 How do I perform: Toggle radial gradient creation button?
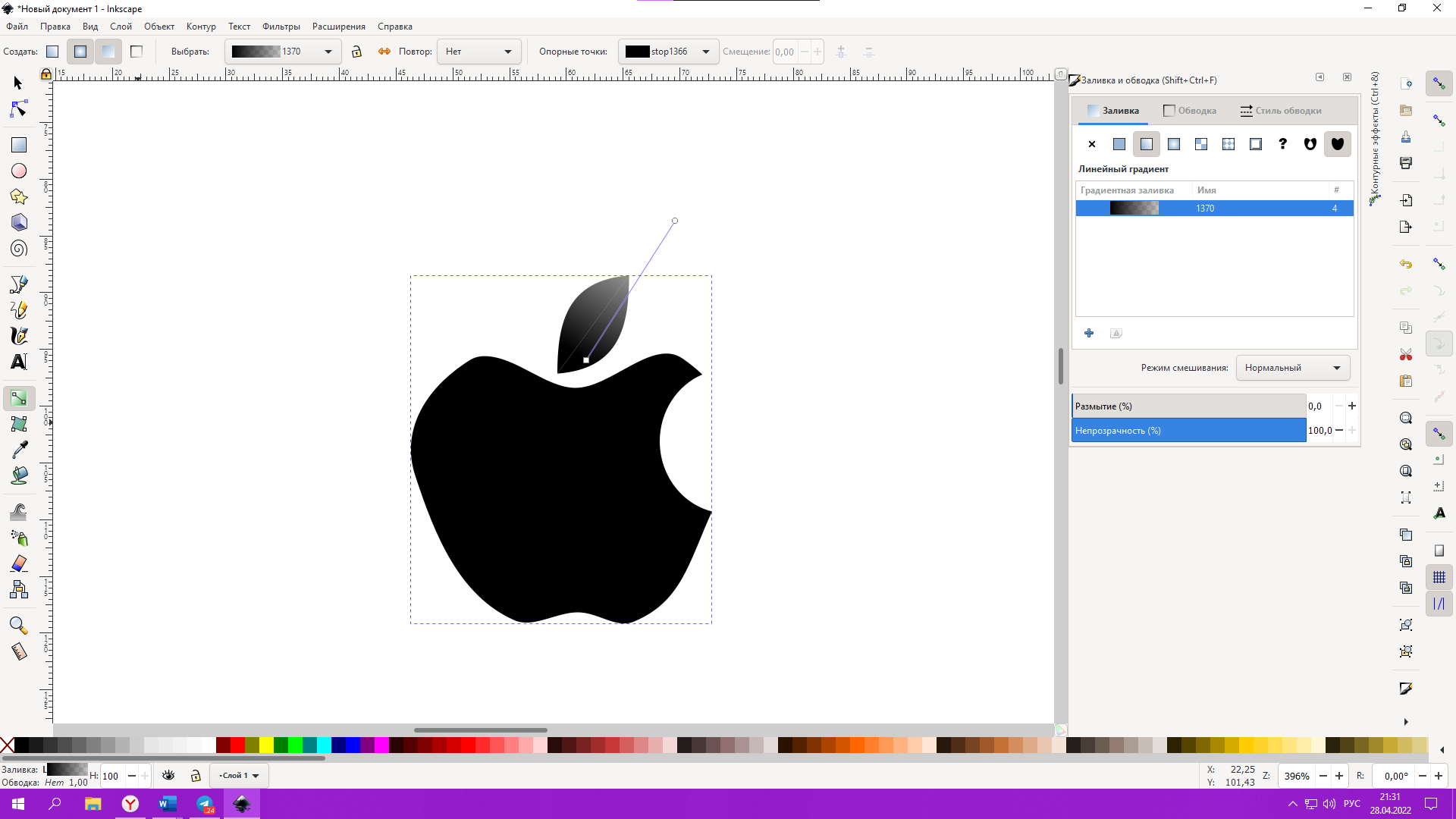[x=80, y=52]
